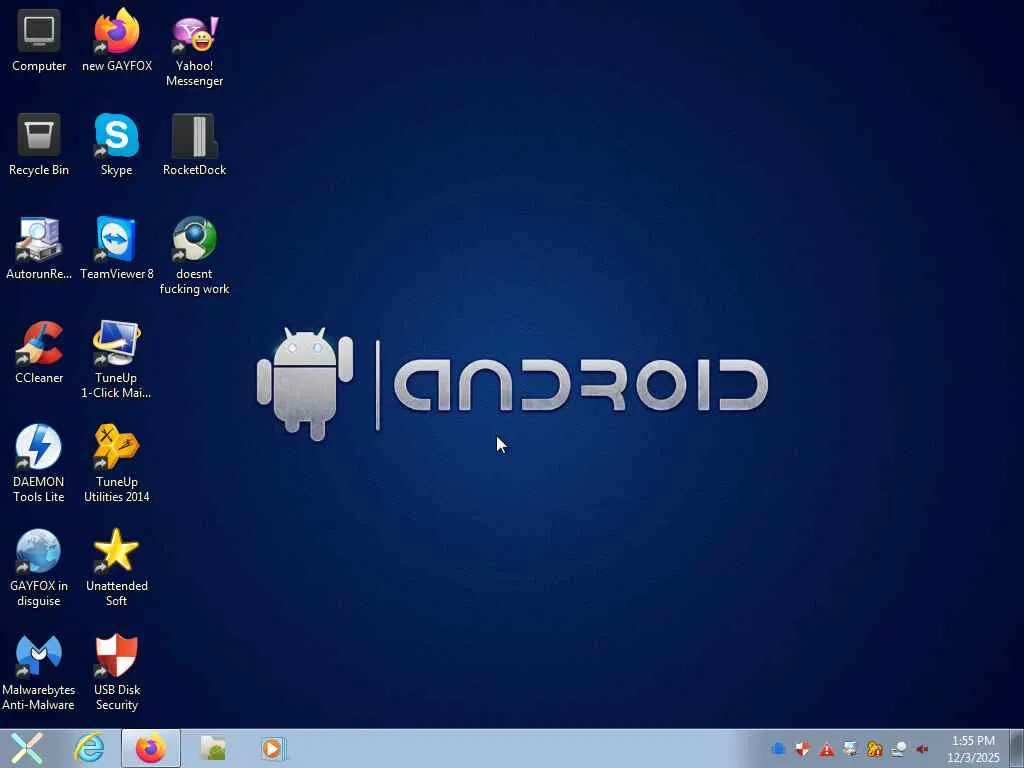
Task: Select the Skype desktop shortcut
Action: tap(117, 145)
